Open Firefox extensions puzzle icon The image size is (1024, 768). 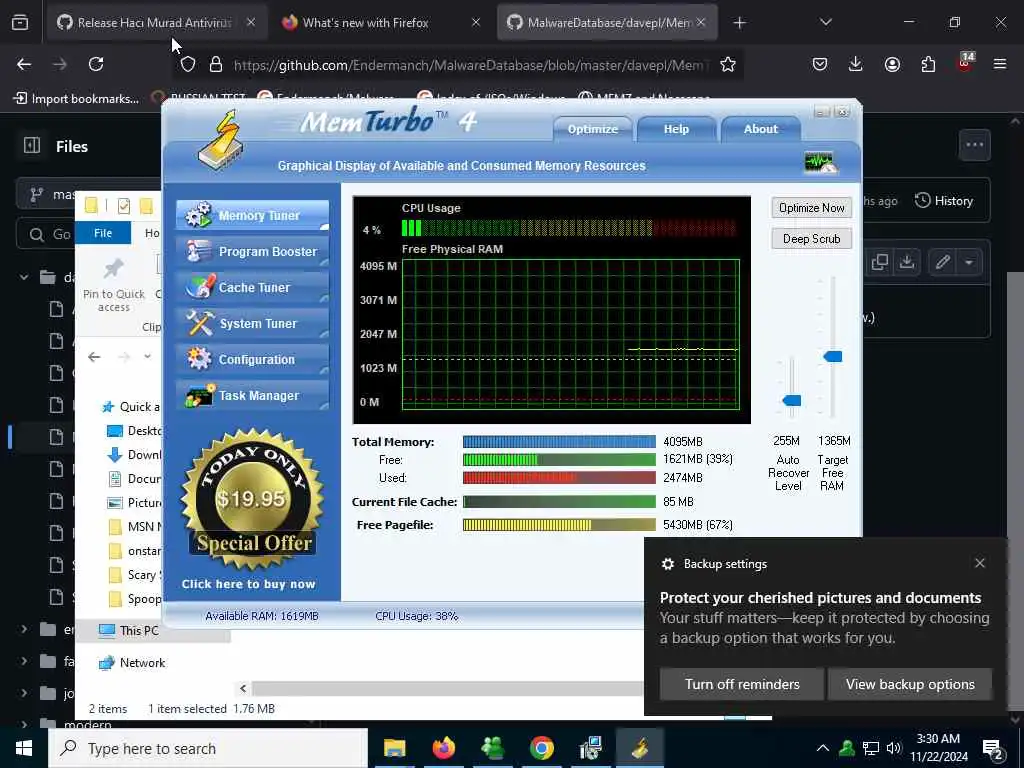click(928, 64)
